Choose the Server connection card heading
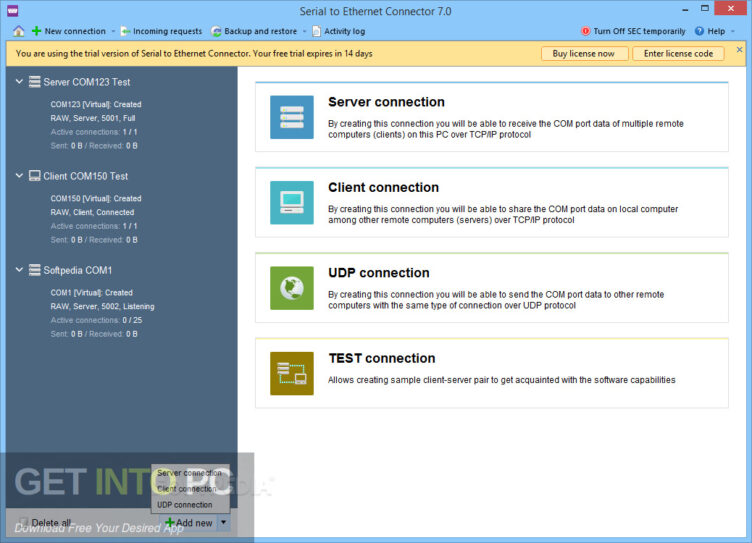The height and width of the screenshot is (543, 752). tap(386, 102)
